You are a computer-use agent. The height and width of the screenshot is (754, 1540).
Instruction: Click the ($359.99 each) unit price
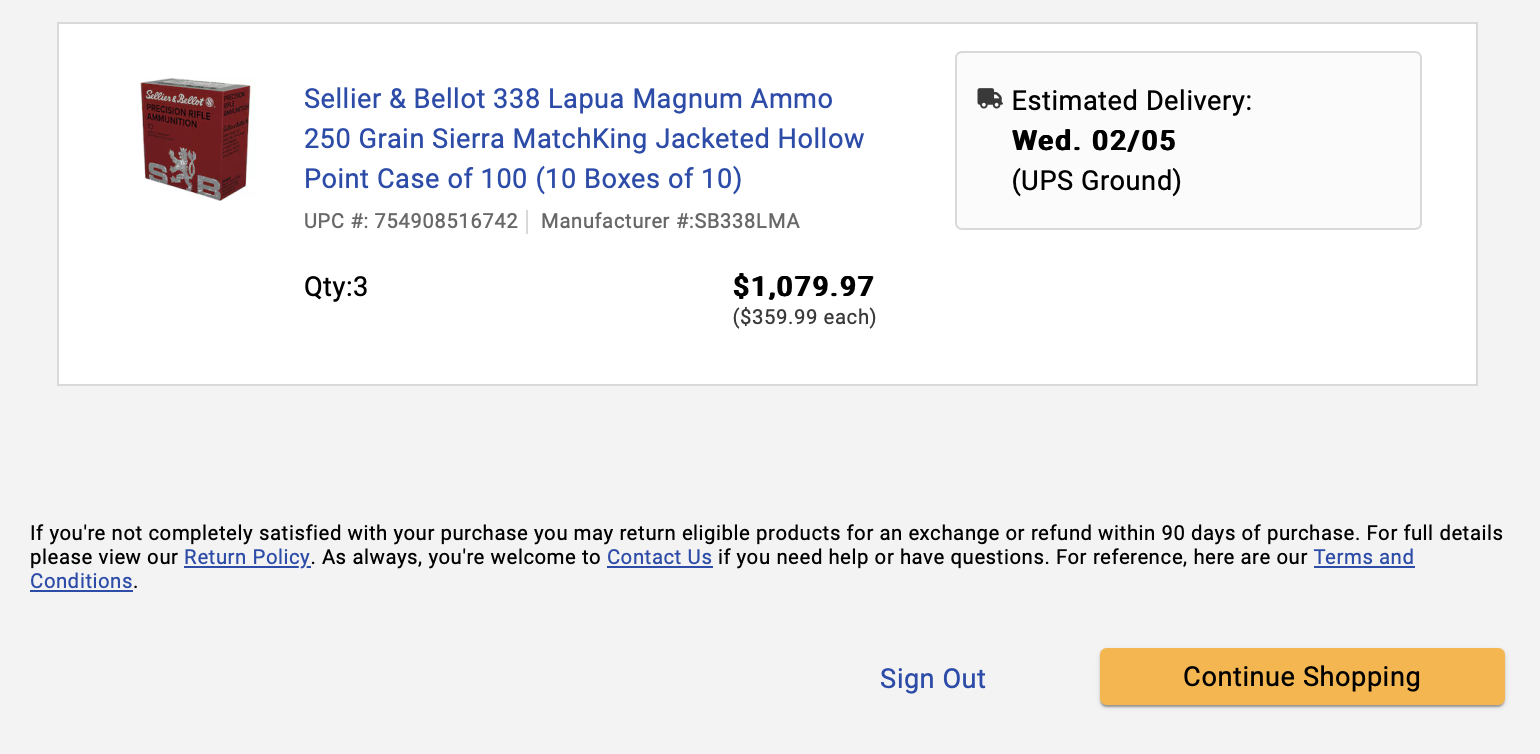(x=804, y=318)
